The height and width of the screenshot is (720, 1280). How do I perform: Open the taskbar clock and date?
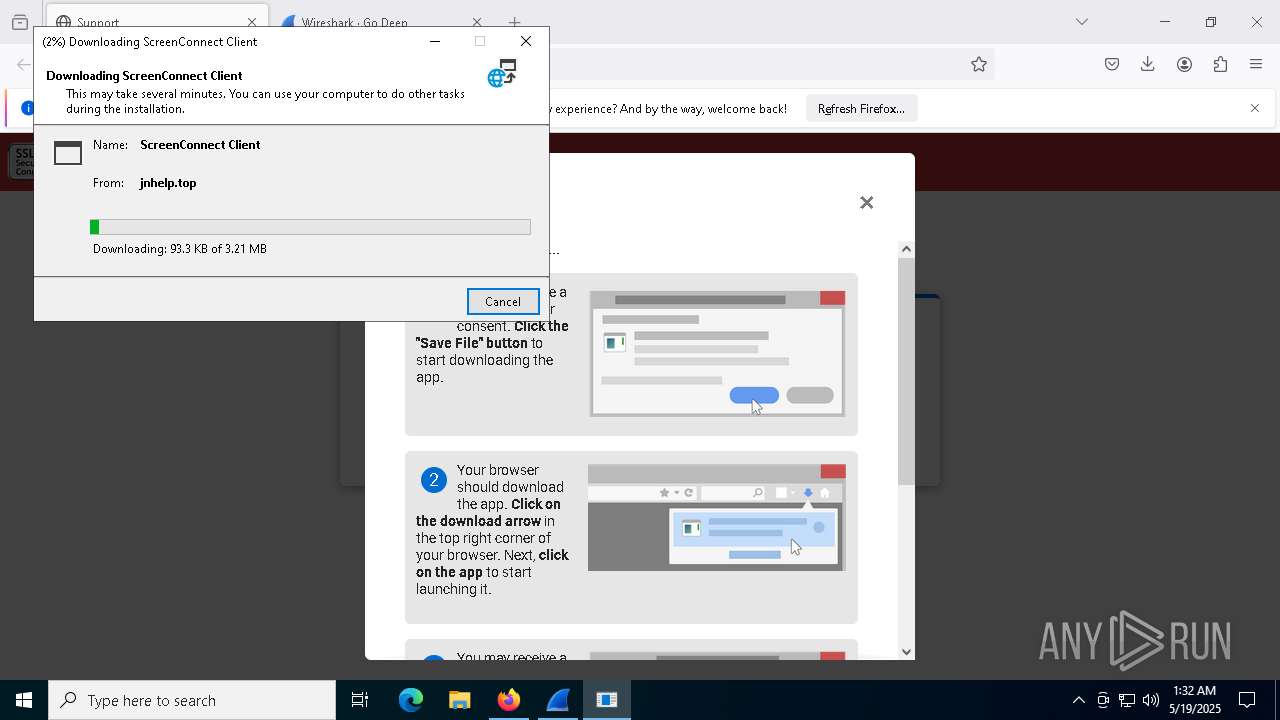(1195, 700)
